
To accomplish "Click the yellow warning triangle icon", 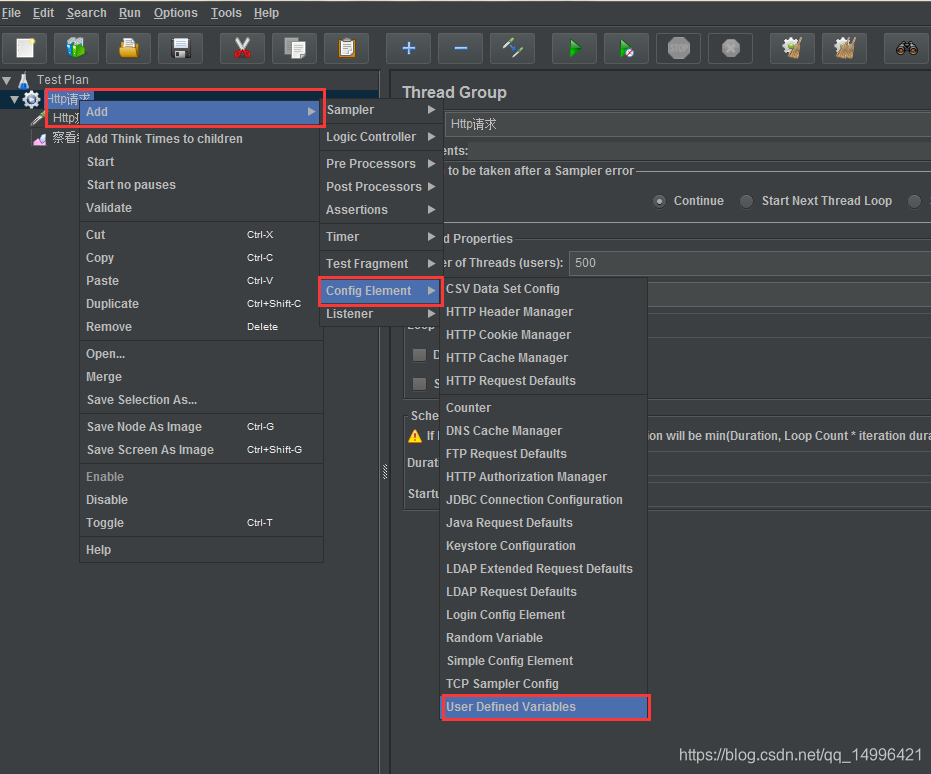I will tap(415, 436).
